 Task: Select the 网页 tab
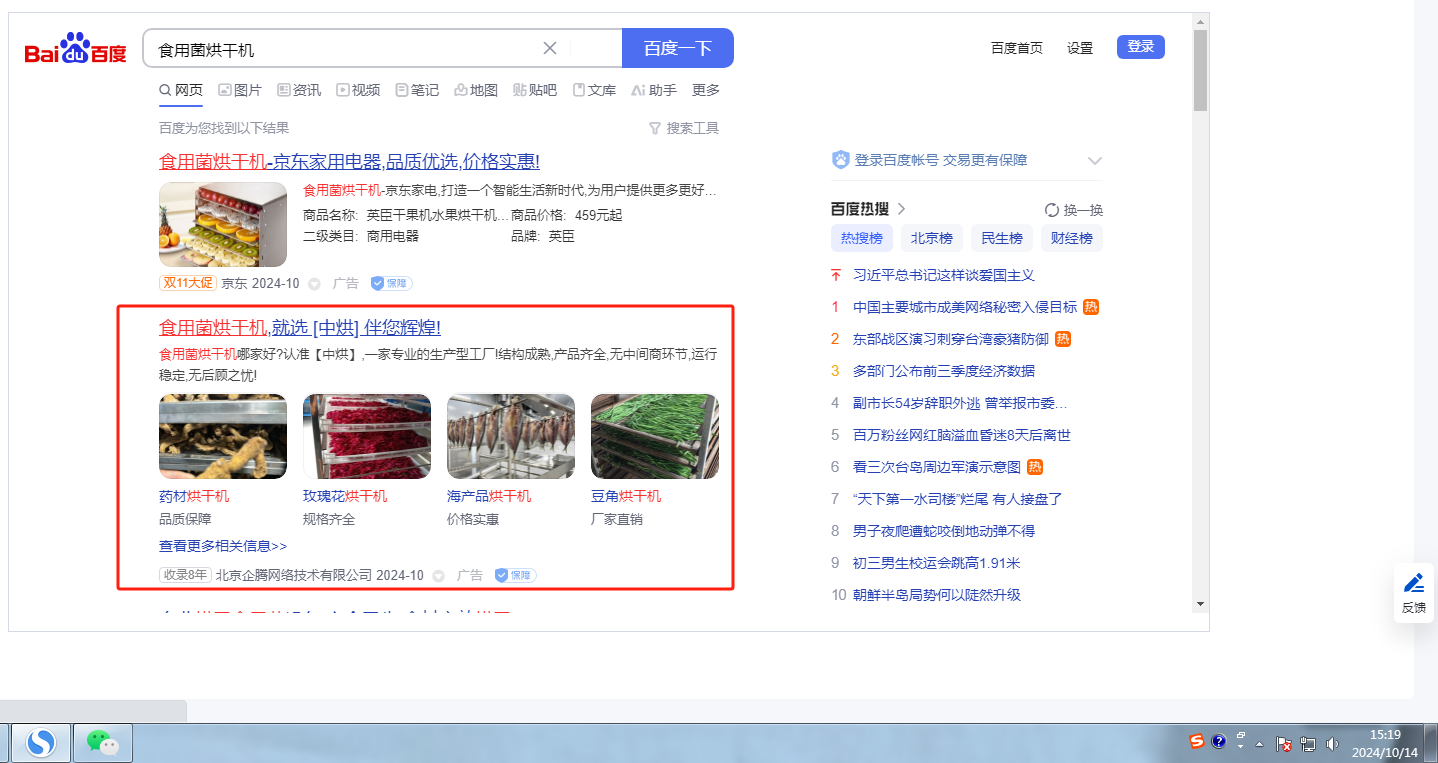coord(181,90)
